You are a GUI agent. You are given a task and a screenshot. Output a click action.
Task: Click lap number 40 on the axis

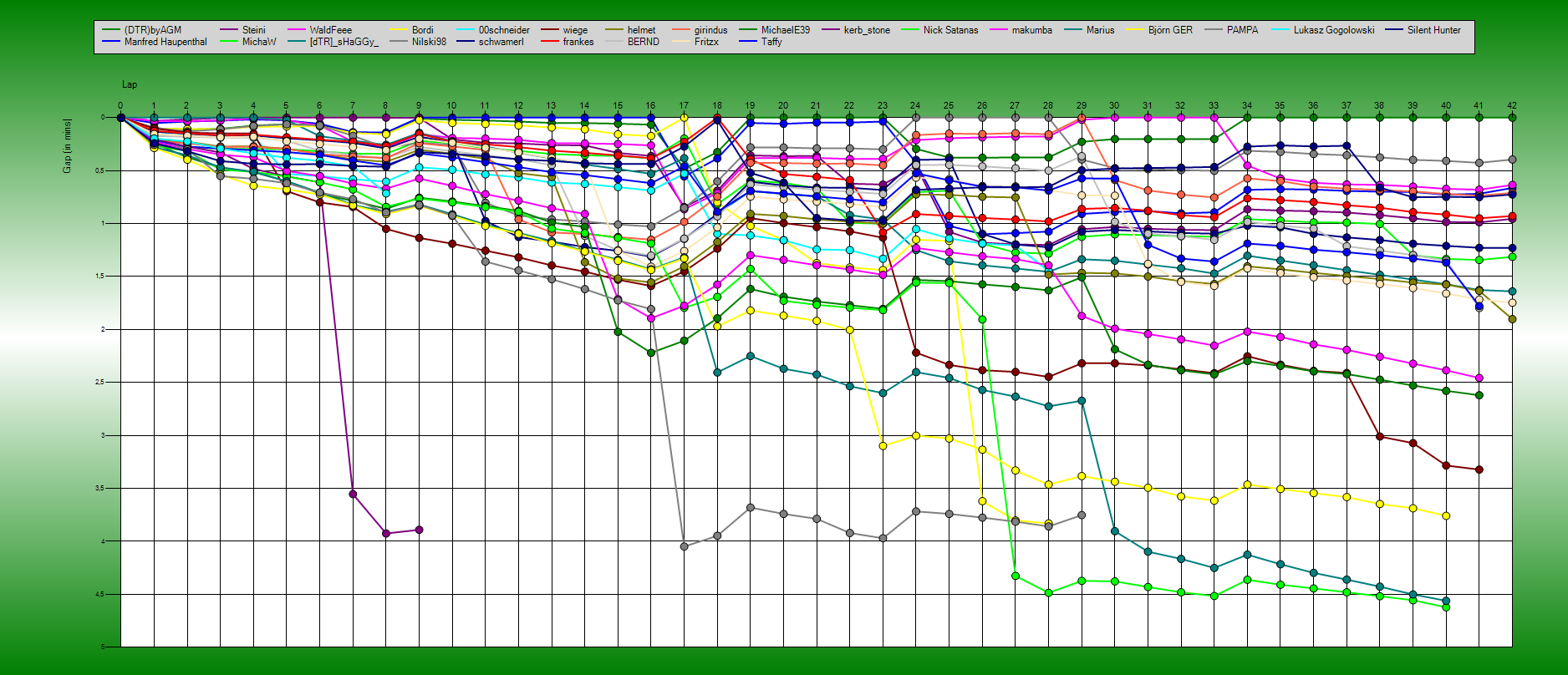click(1446, 106)
